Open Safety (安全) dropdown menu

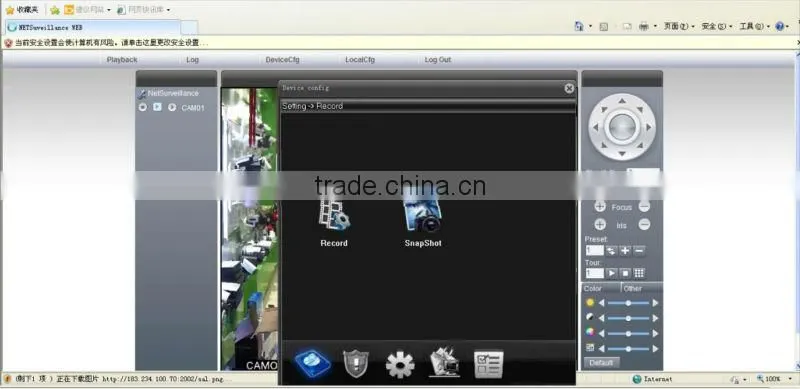717,26
